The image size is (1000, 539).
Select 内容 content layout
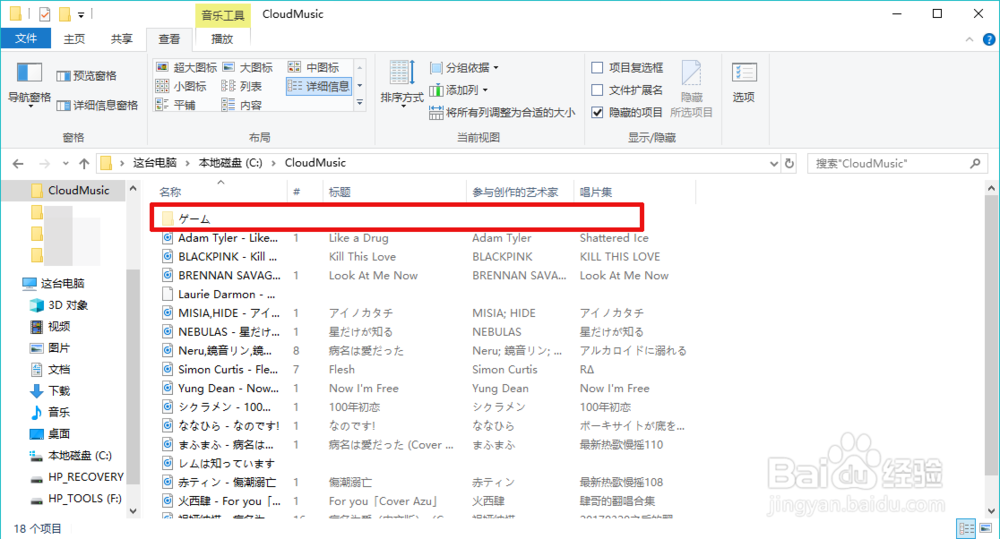(x=242, y=105)
